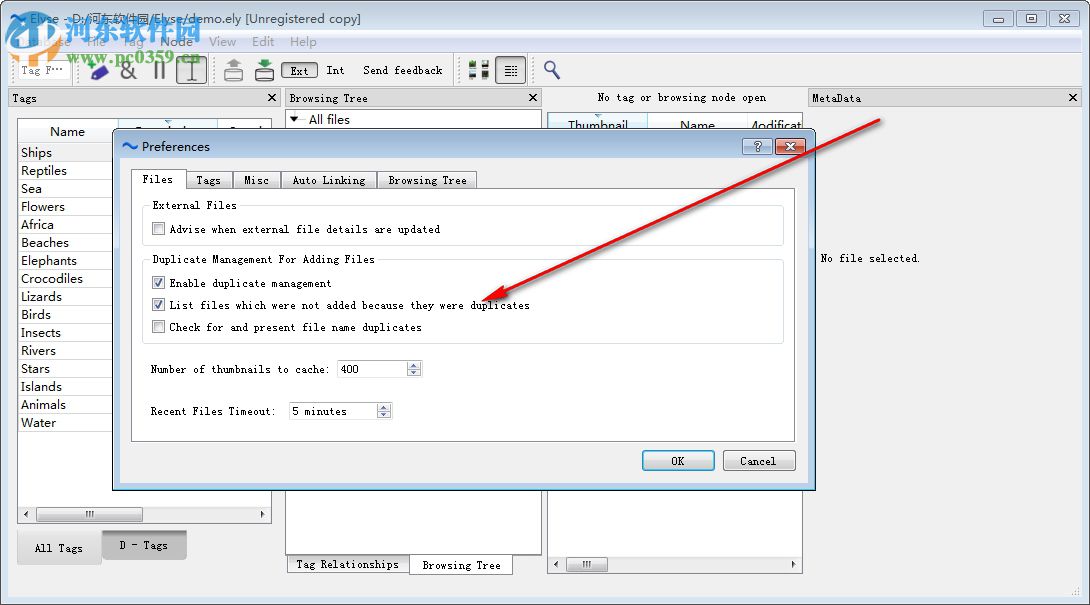Click the Thumbnail column header in file list

coord(598,124)
